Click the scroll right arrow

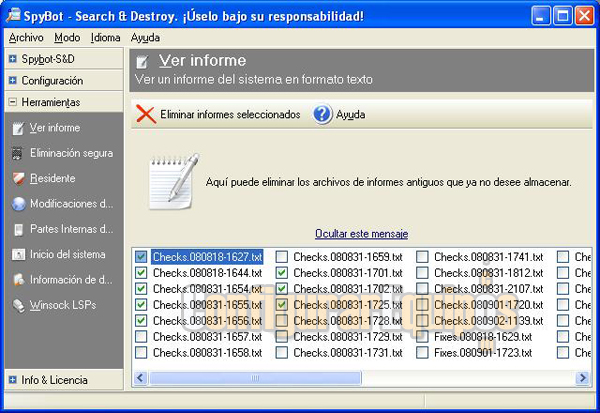click(x=582, y=378)
